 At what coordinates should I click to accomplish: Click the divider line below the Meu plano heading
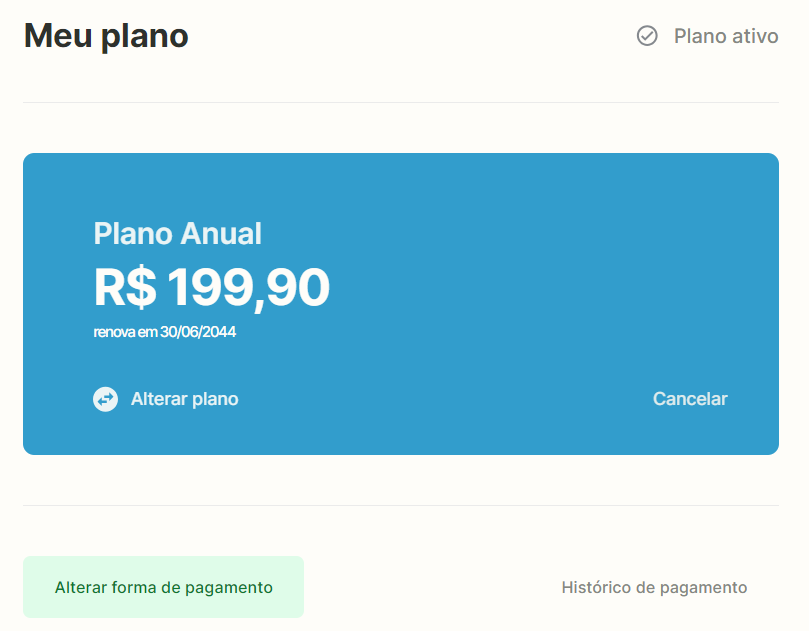click(x=401, y=102)
